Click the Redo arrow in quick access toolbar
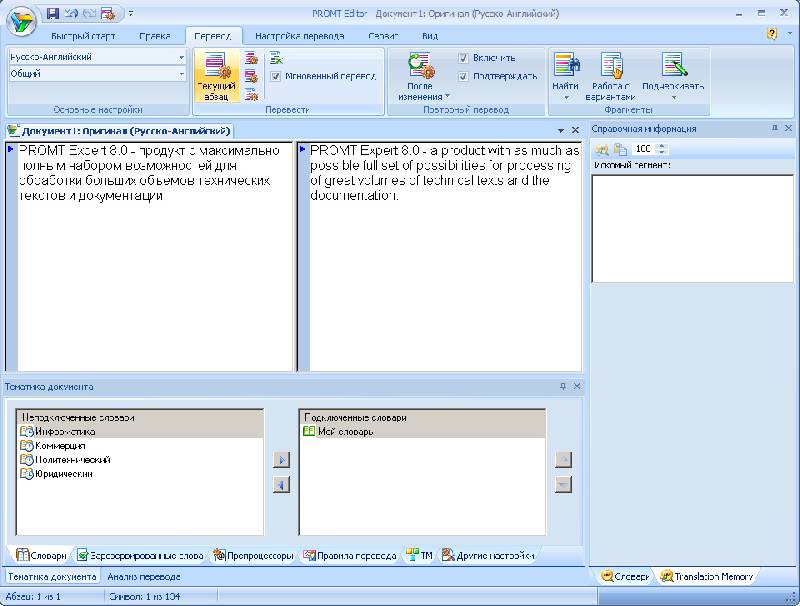800x606 pixels. point(89,14)
